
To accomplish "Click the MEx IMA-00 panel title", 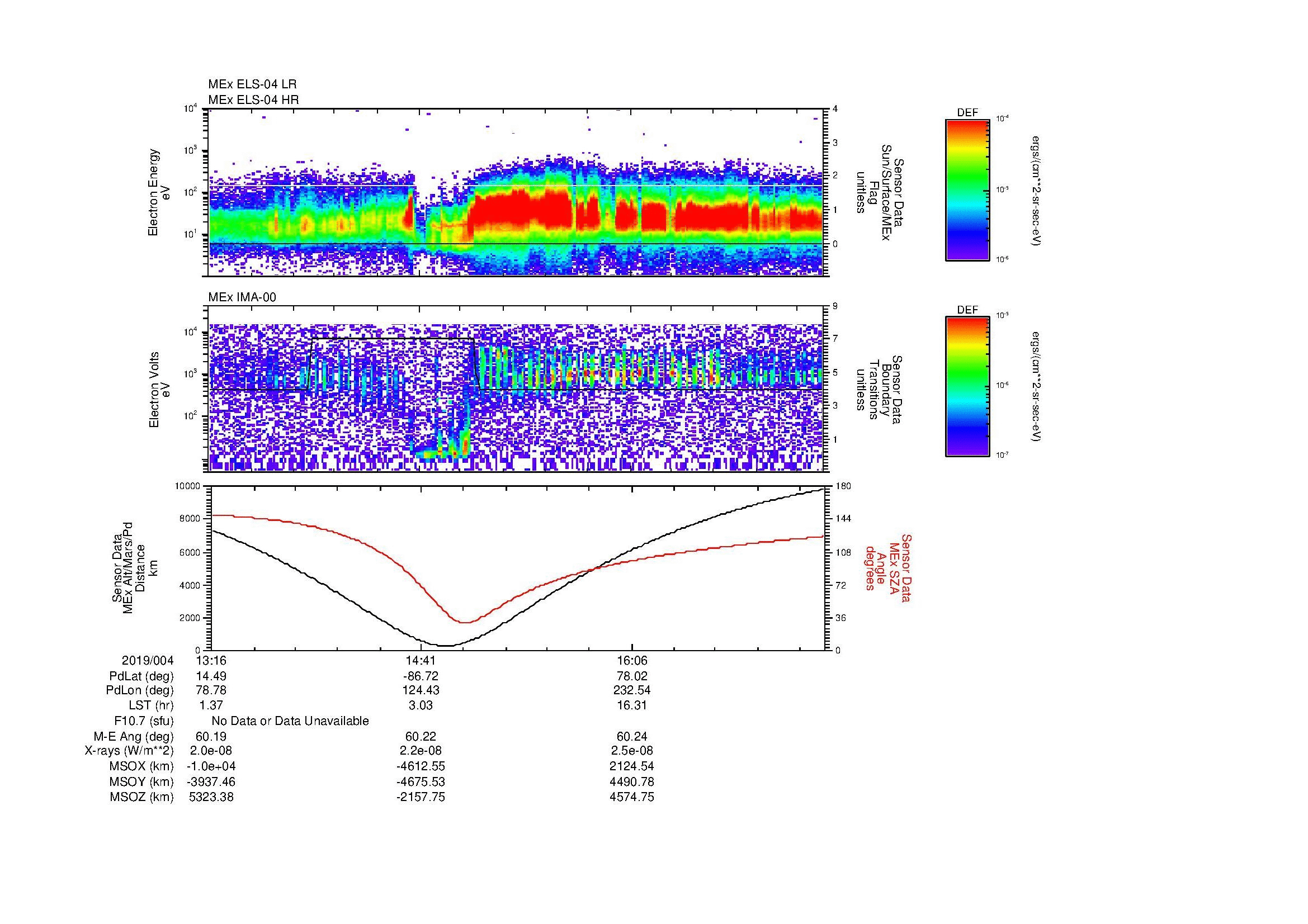I will 242,297.
